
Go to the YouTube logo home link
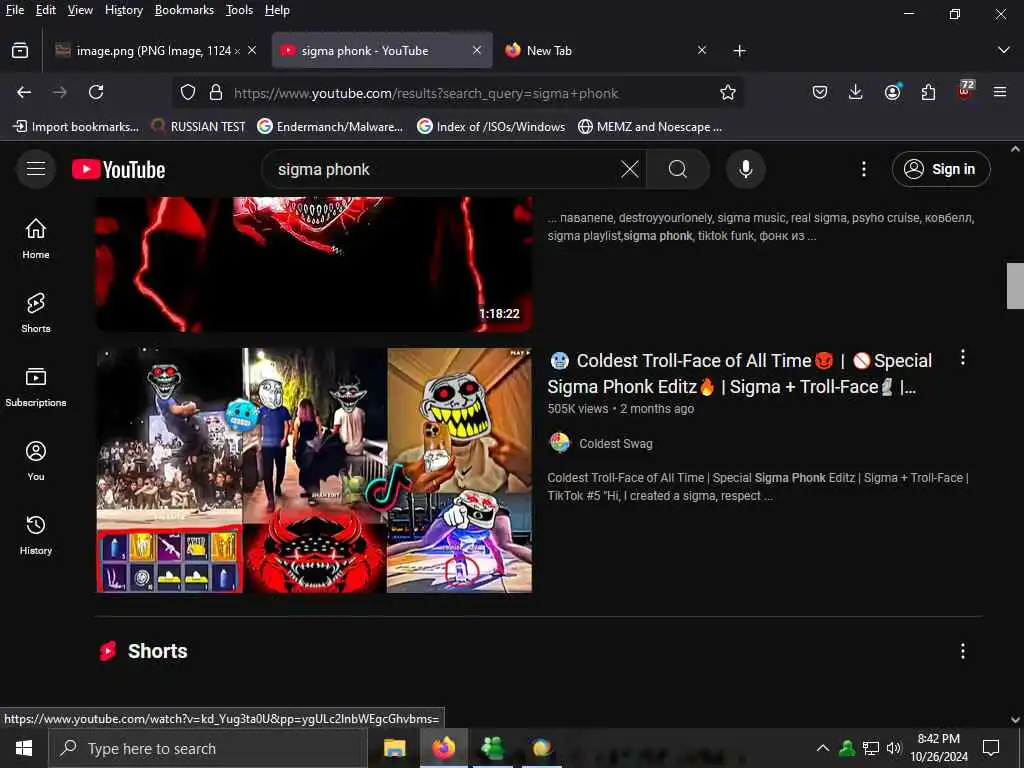tap(118, 170)
